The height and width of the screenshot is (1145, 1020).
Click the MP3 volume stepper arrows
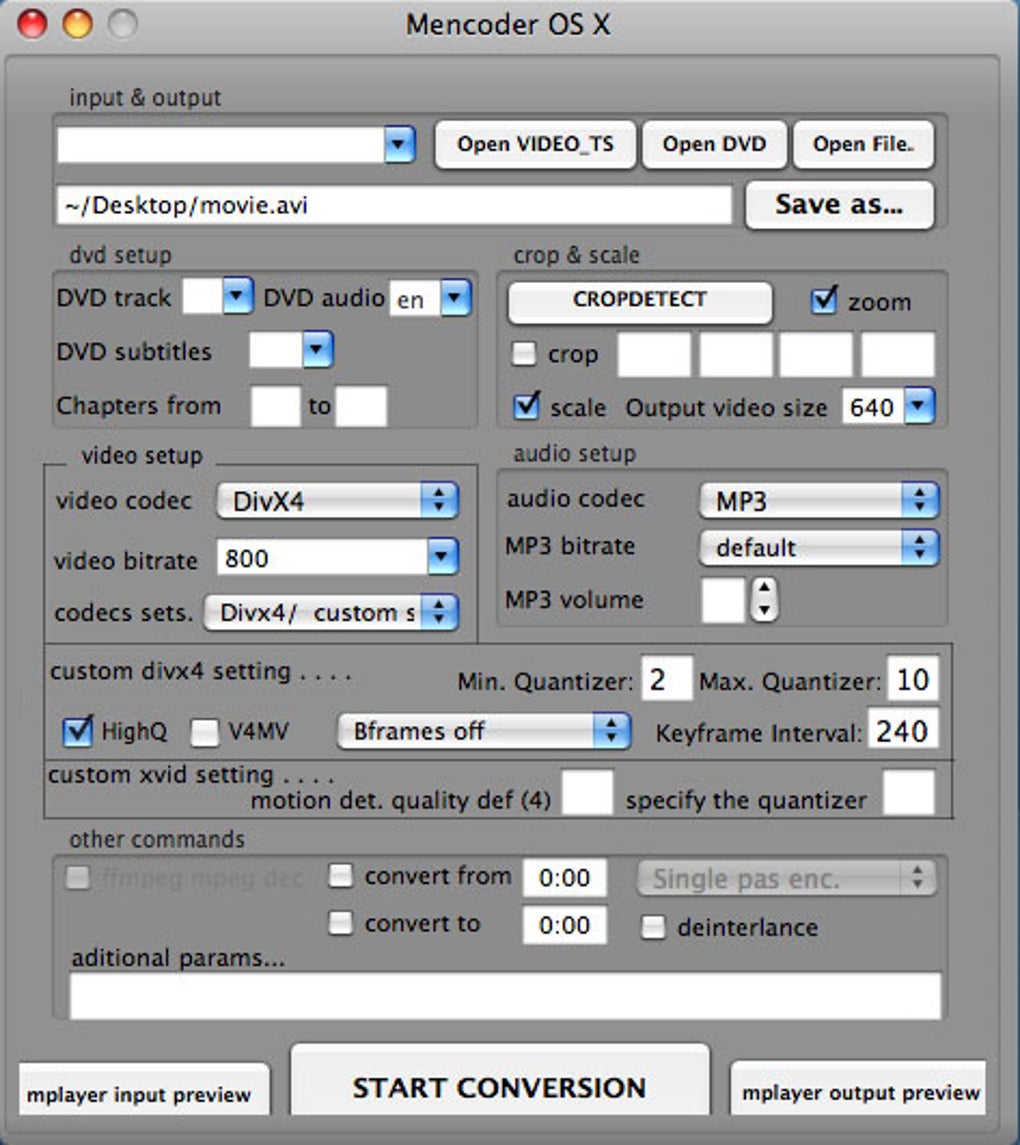click(x=764, y=600)
